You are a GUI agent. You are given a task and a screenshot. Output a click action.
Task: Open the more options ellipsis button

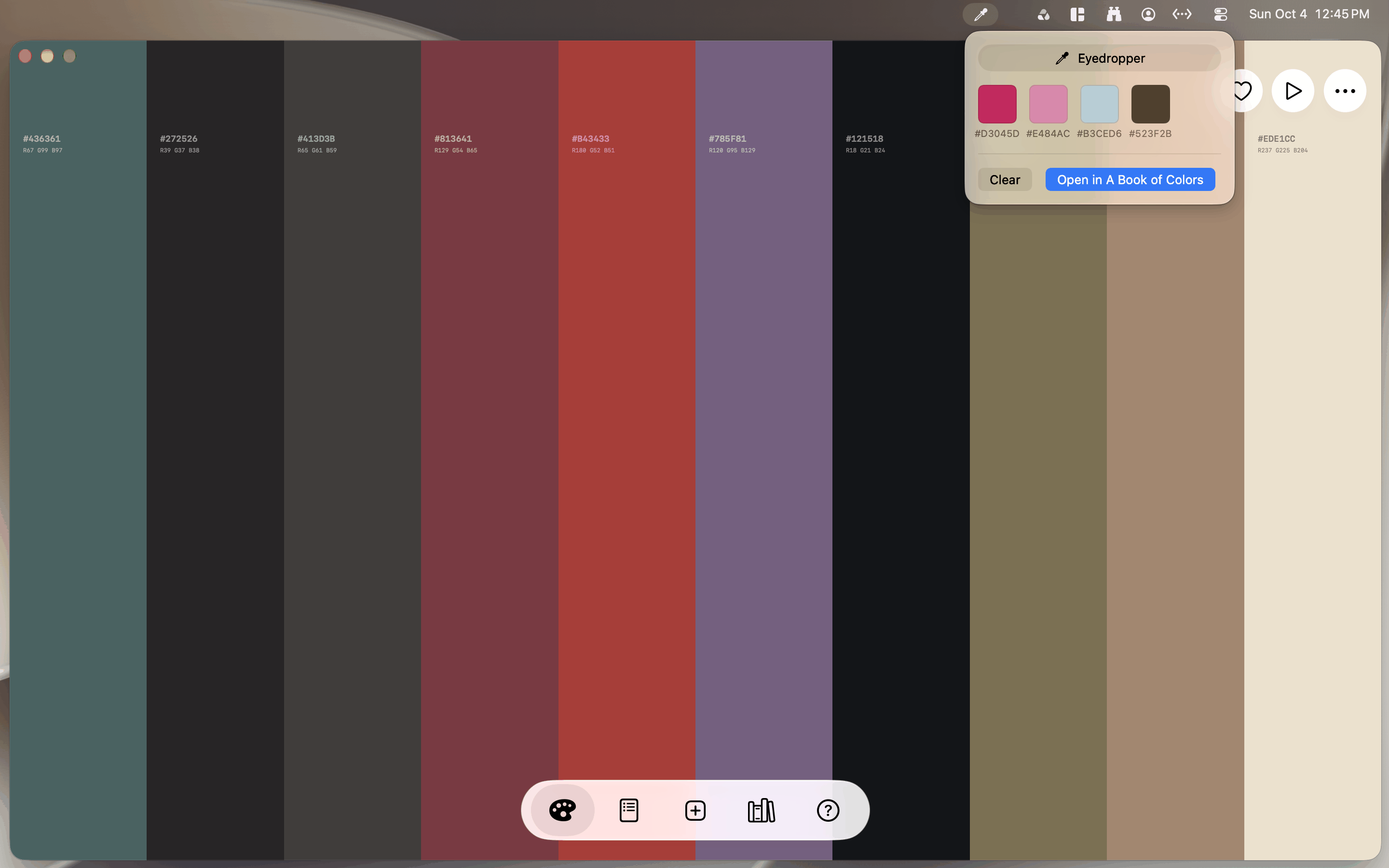1344,91
